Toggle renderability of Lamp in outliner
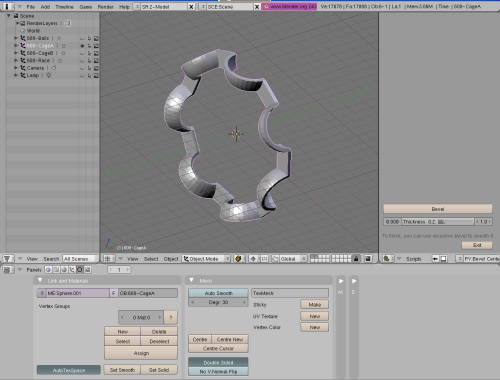Screen dimensions: 500x380 click(96, 76)
